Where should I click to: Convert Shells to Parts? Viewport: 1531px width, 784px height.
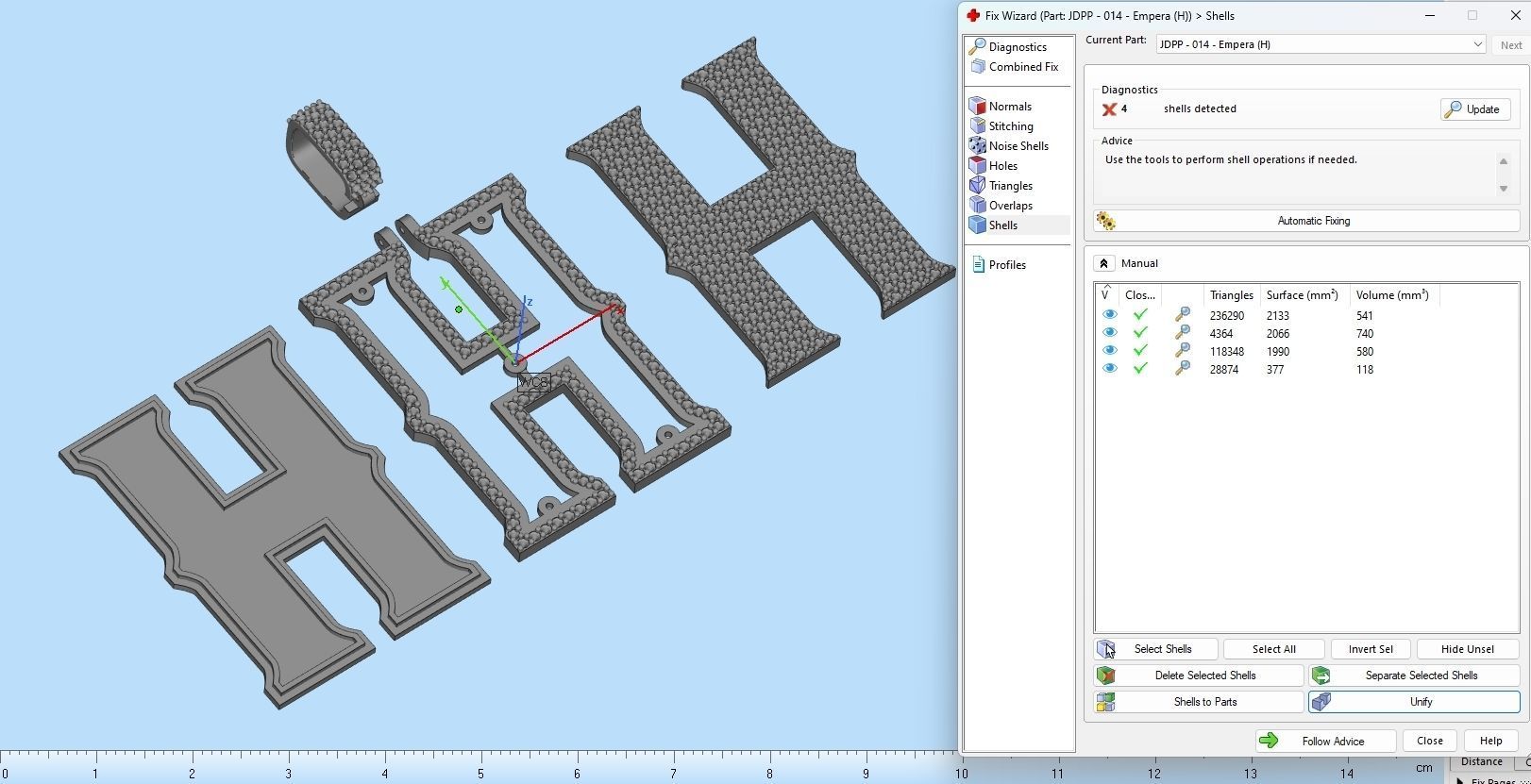pos(1199,702)
